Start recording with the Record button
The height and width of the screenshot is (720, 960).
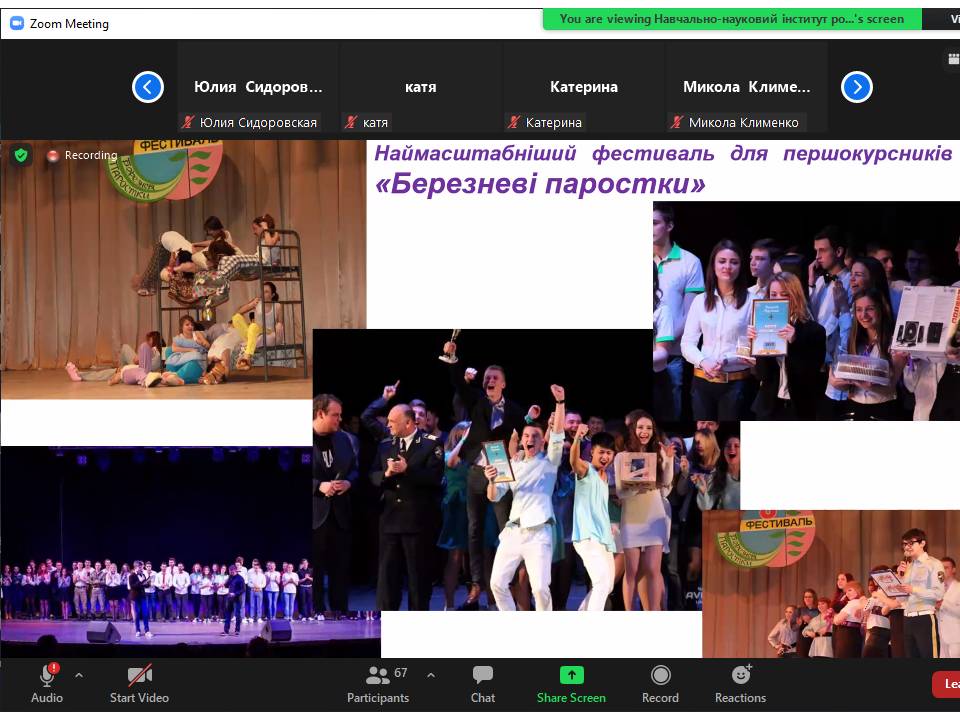(x=660, y=682)
